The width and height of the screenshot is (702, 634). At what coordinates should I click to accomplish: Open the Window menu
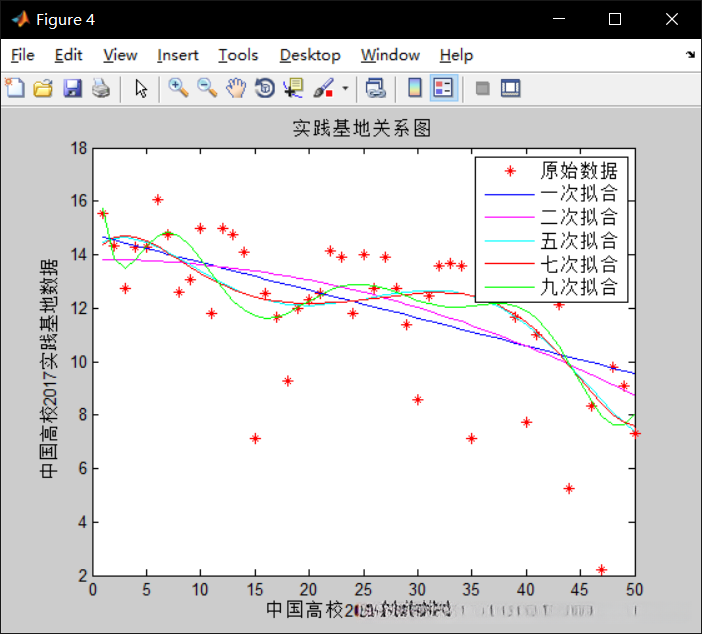[x=390, y=55]
